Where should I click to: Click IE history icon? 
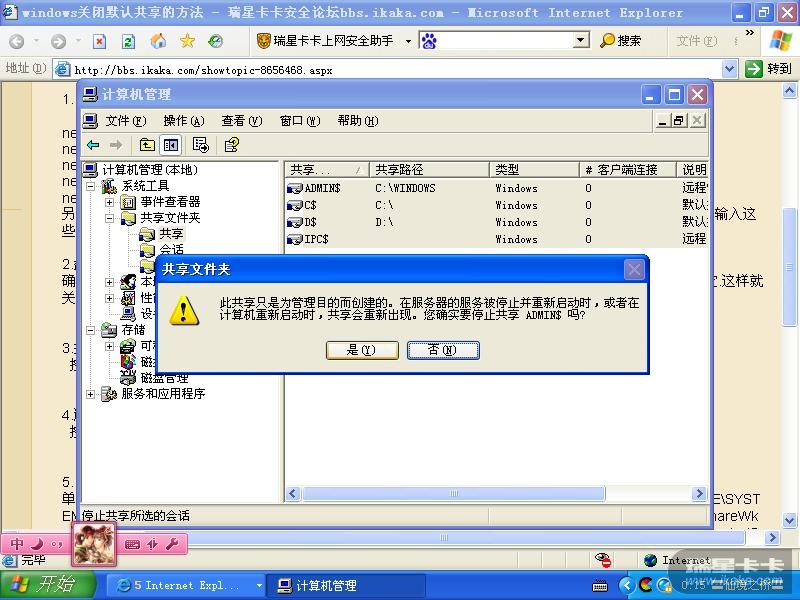click(216, 41)
